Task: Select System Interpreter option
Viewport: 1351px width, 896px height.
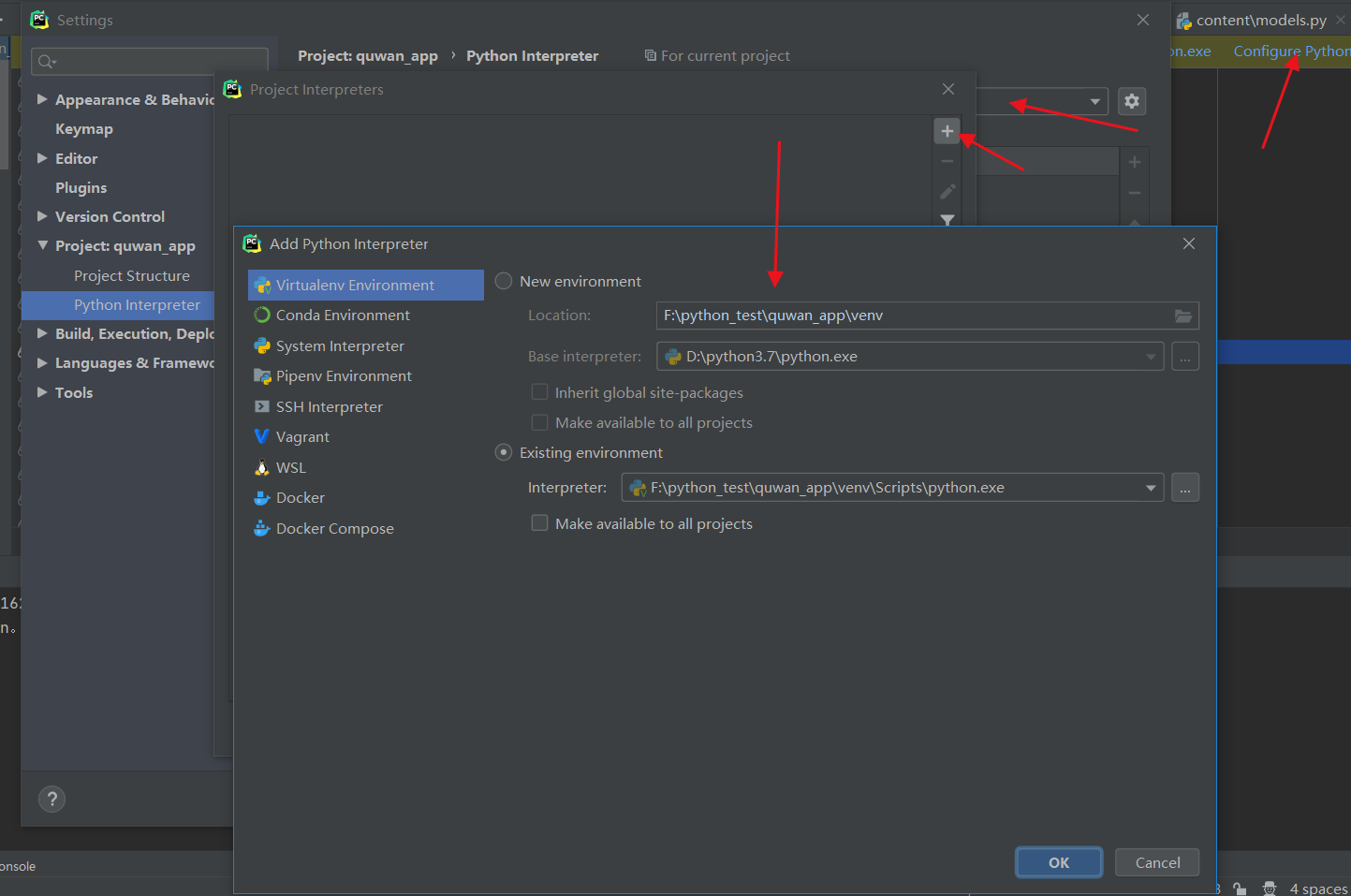Action: tap(340, 345)
